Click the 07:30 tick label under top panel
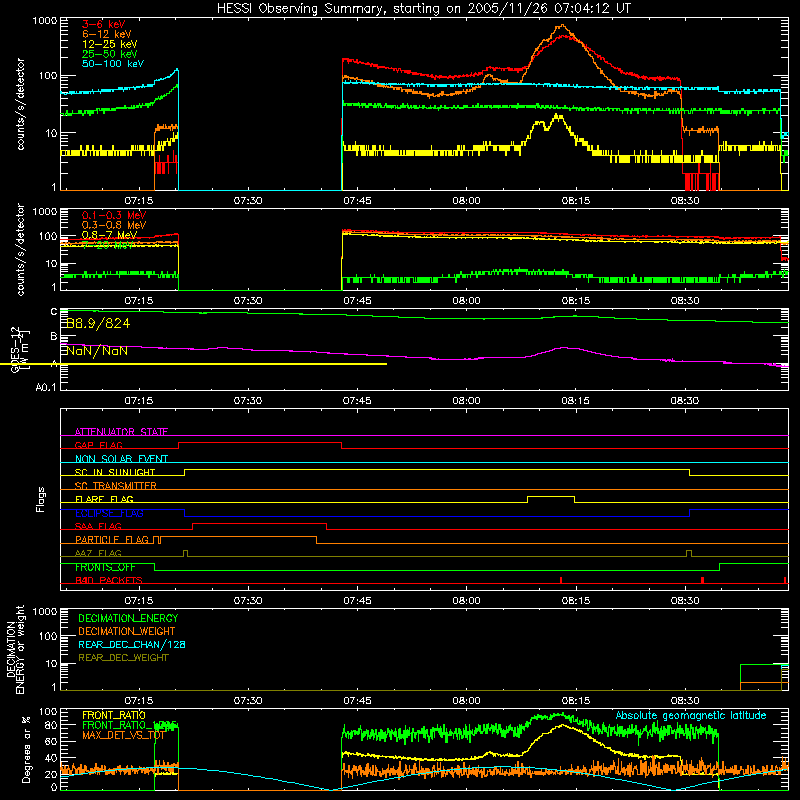 point(248,201)
